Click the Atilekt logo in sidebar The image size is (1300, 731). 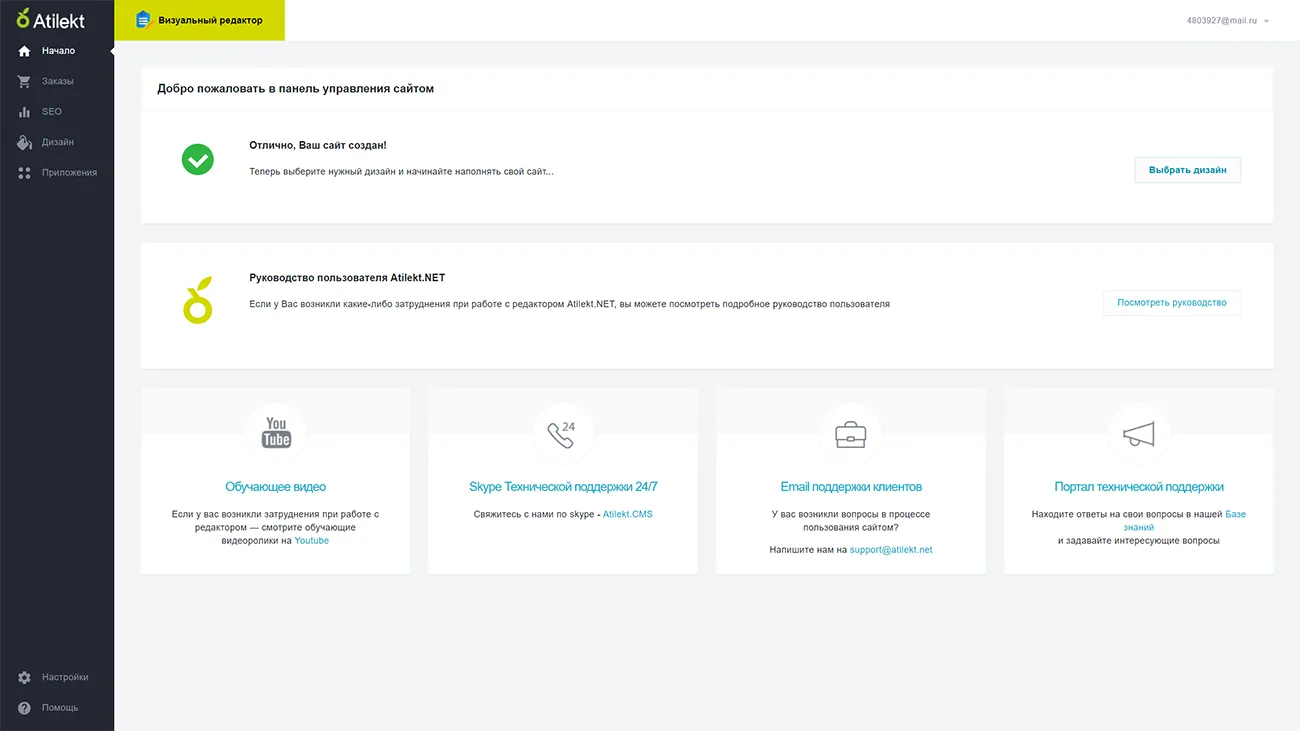(50, 19)
